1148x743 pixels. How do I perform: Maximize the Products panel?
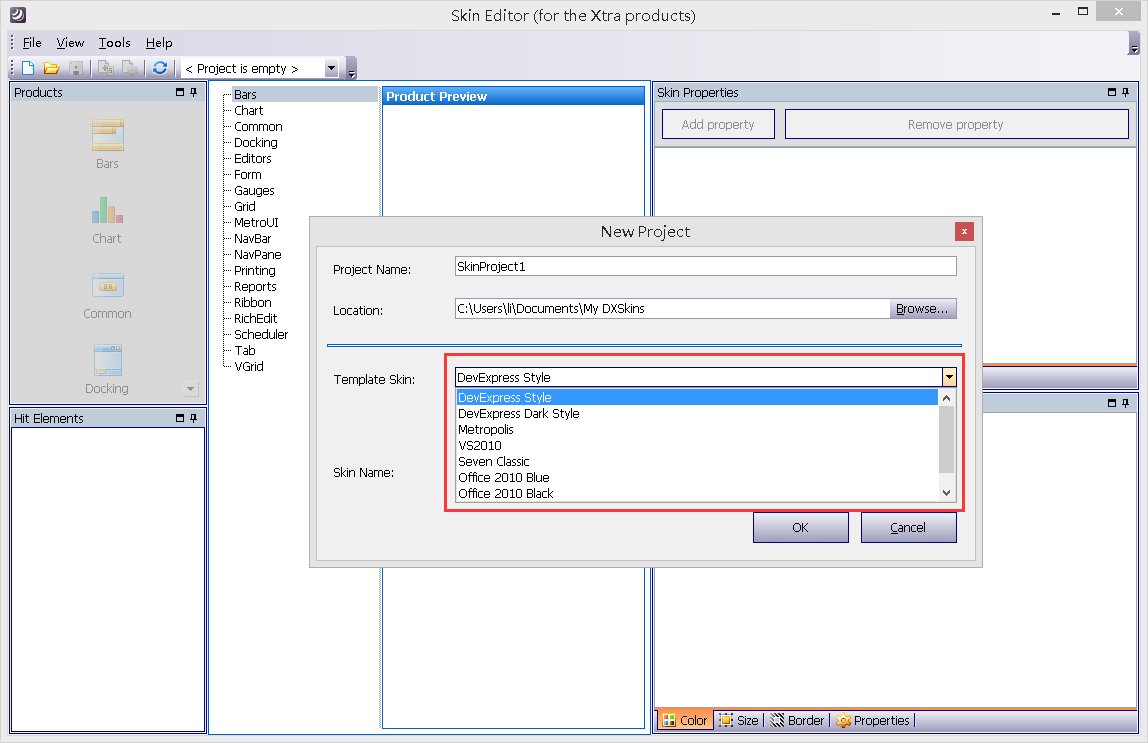(180, 92)
